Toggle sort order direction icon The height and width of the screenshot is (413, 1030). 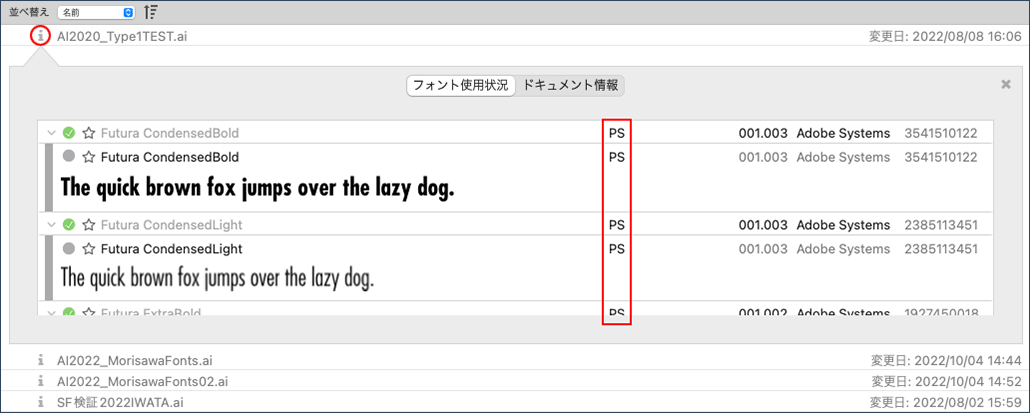pos(150,12)
